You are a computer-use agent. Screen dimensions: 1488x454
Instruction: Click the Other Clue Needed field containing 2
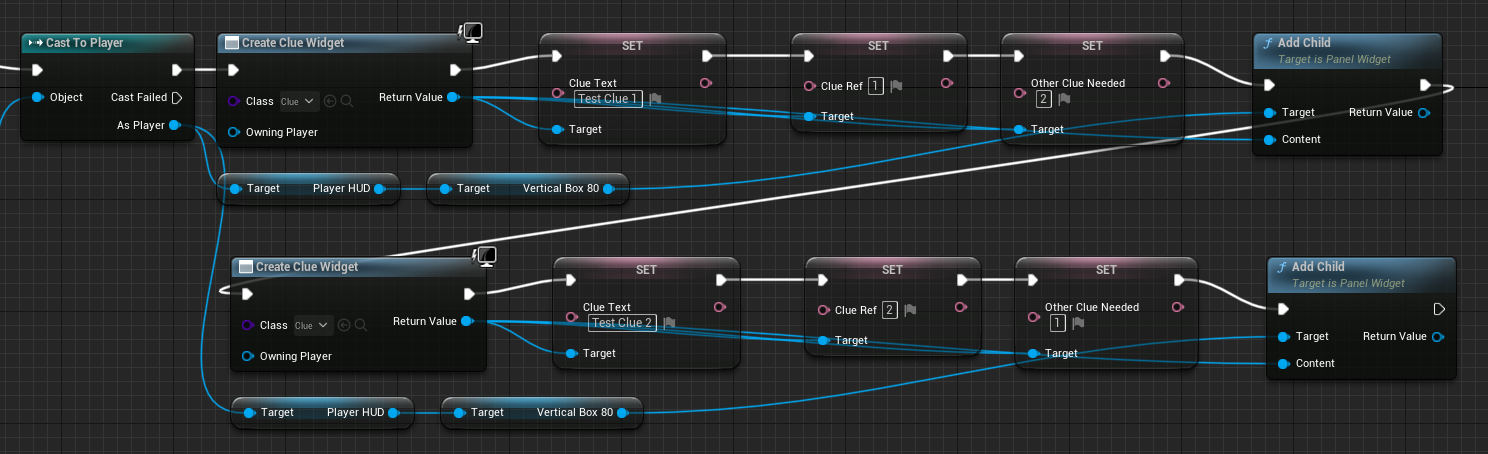coord(1044,99)
